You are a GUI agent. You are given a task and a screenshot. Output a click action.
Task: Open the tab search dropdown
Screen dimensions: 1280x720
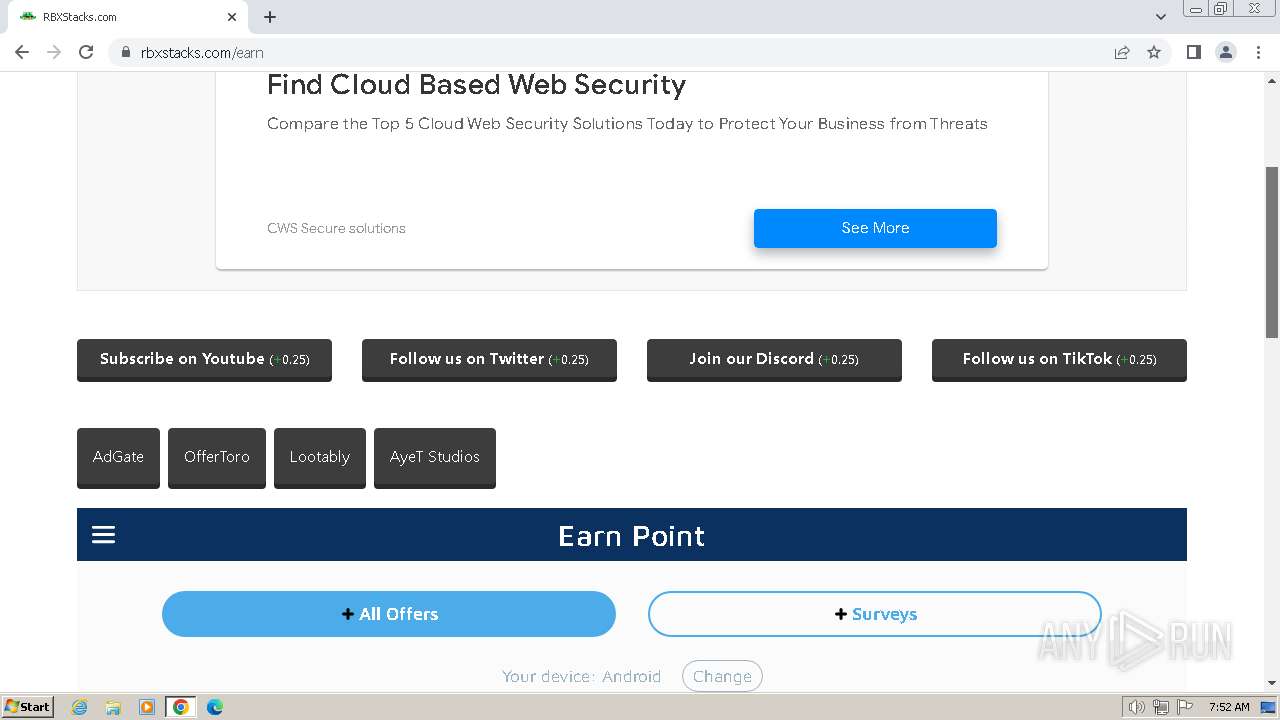[x=1160, y=17]
